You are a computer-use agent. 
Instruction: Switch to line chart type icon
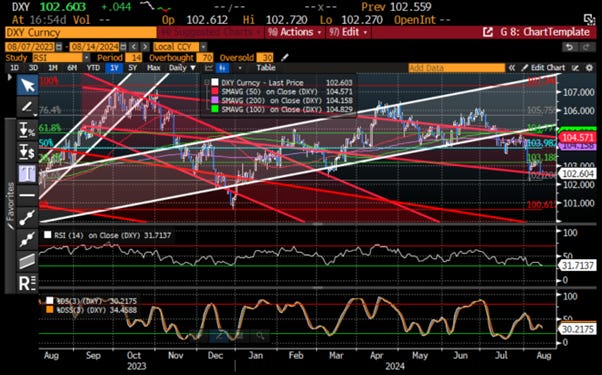click(209, 68)
